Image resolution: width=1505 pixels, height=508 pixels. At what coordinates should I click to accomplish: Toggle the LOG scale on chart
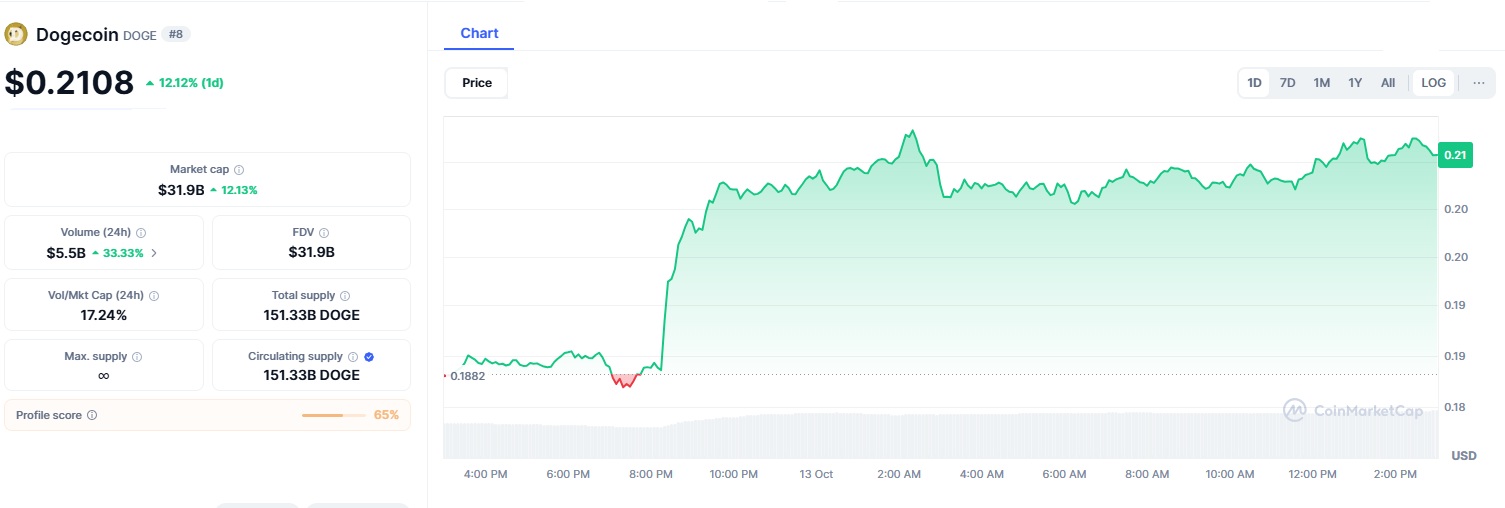(1433, 83)
